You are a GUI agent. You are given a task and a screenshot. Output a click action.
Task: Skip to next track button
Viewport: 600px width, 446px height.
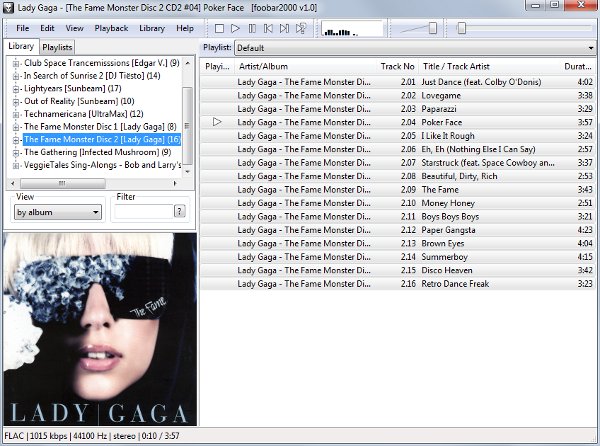click(x=285, y=28)
